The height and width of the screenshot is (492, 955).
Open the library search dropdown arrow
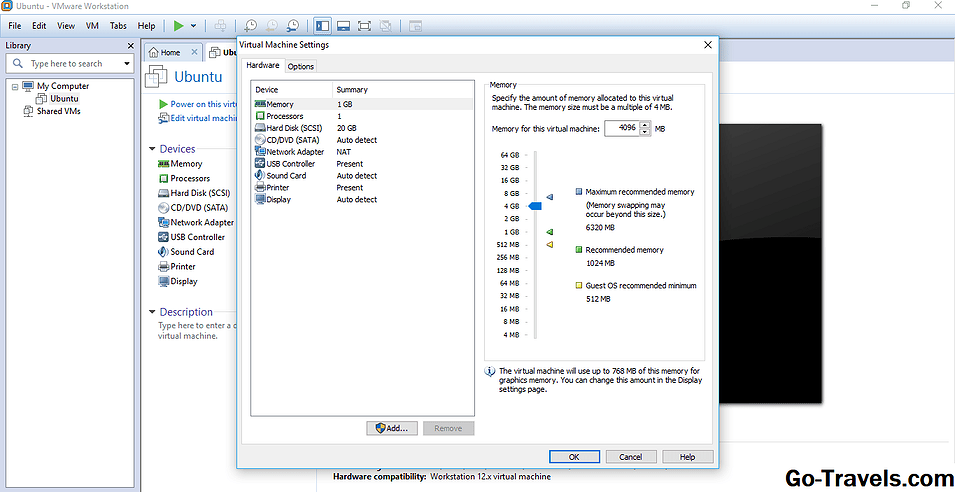tap(127, 64)
